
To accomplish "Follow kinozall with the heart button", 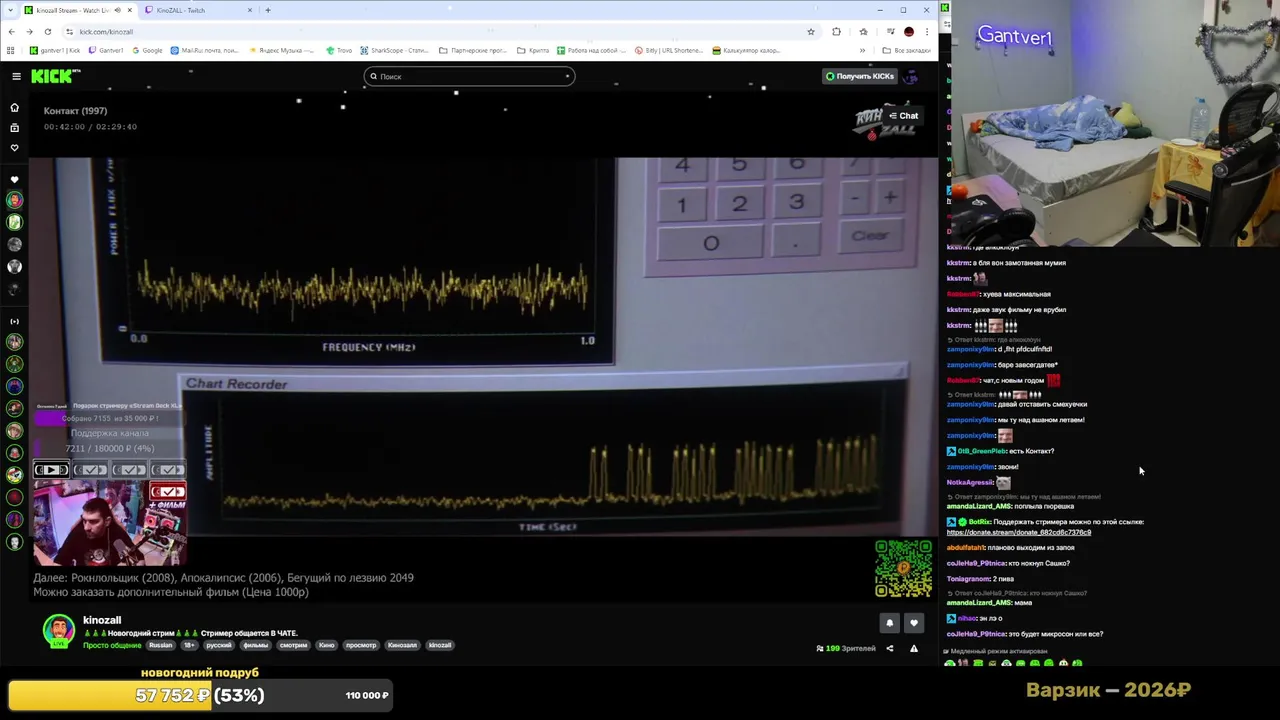I will click(x=913, y=623).
